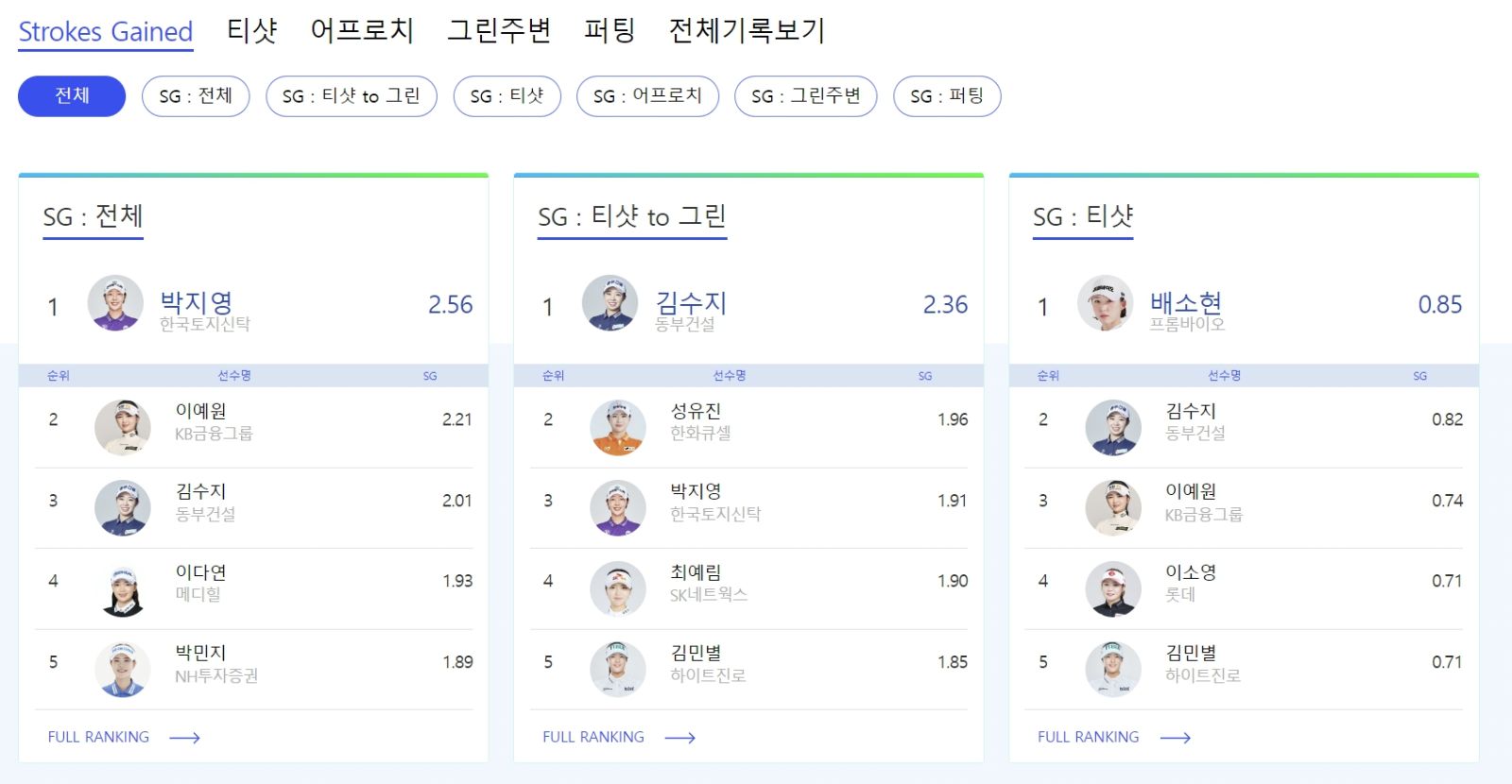Image resolution: width=1512 pixels, height=784 pixels.
Task: Switch to the 전체기록보기 tab
Action: pos(747,30)
